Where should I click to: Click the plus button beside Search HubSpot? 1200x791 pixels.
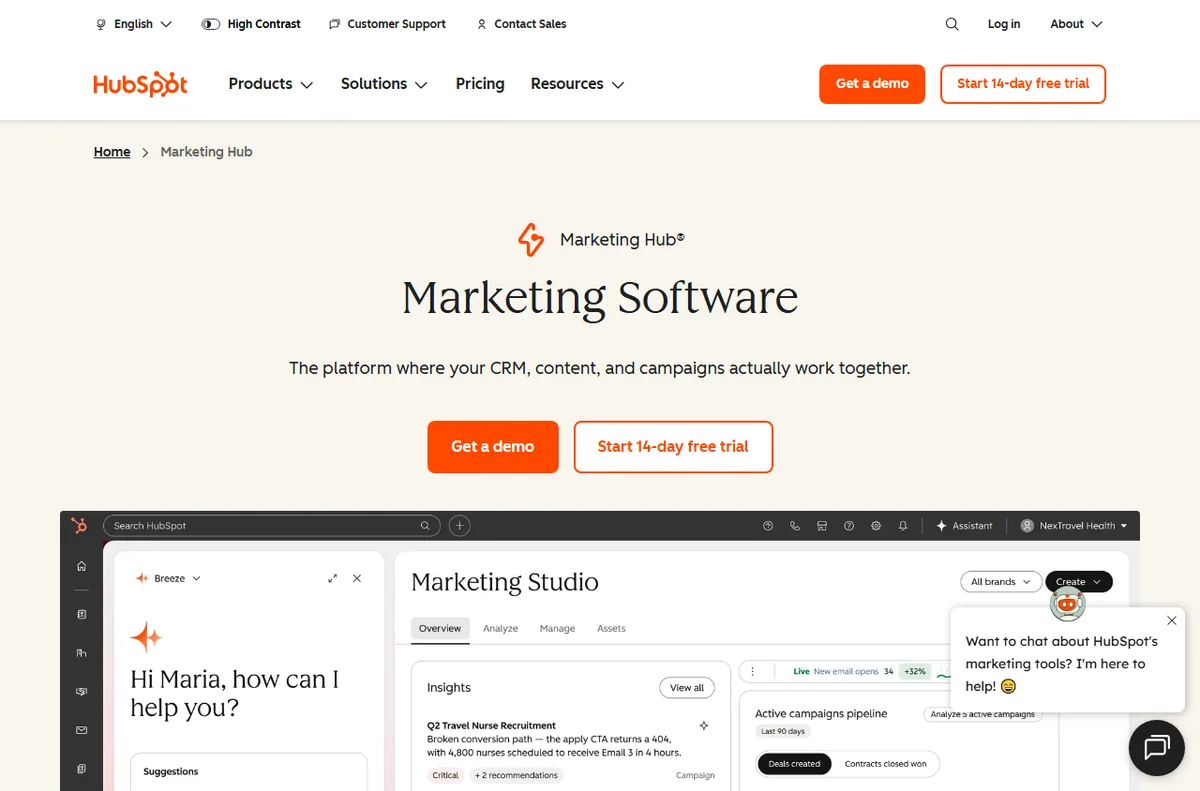coord(459,525)
